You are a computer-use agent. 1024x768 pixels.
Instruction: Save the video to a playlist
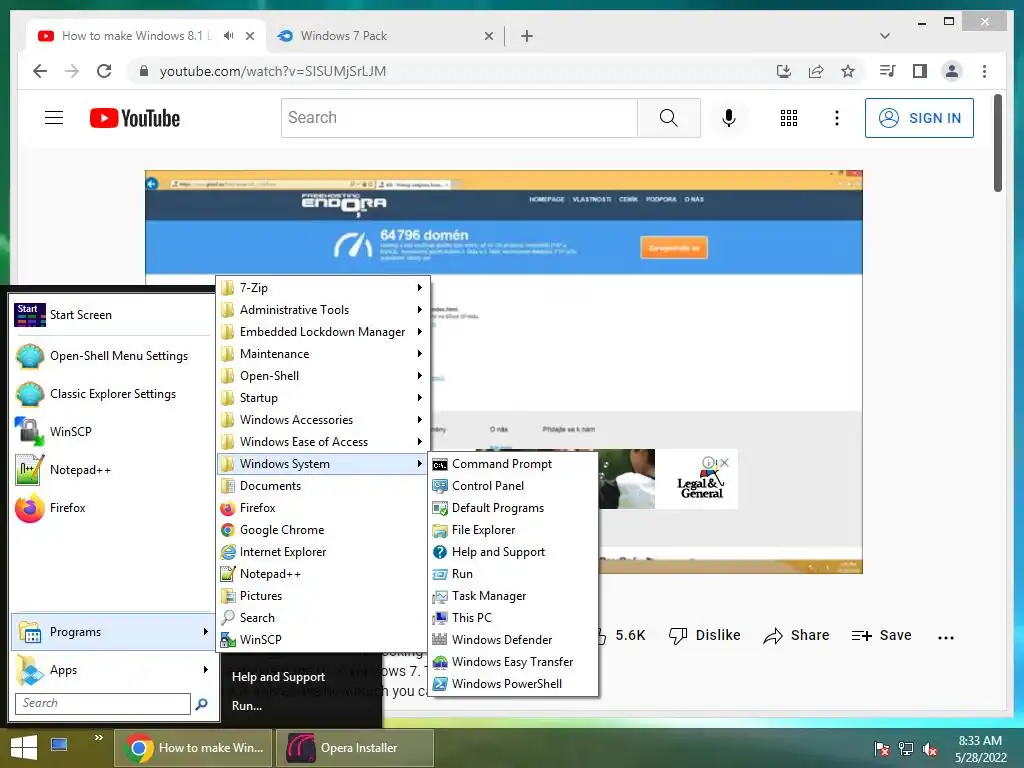pos(882,635)
